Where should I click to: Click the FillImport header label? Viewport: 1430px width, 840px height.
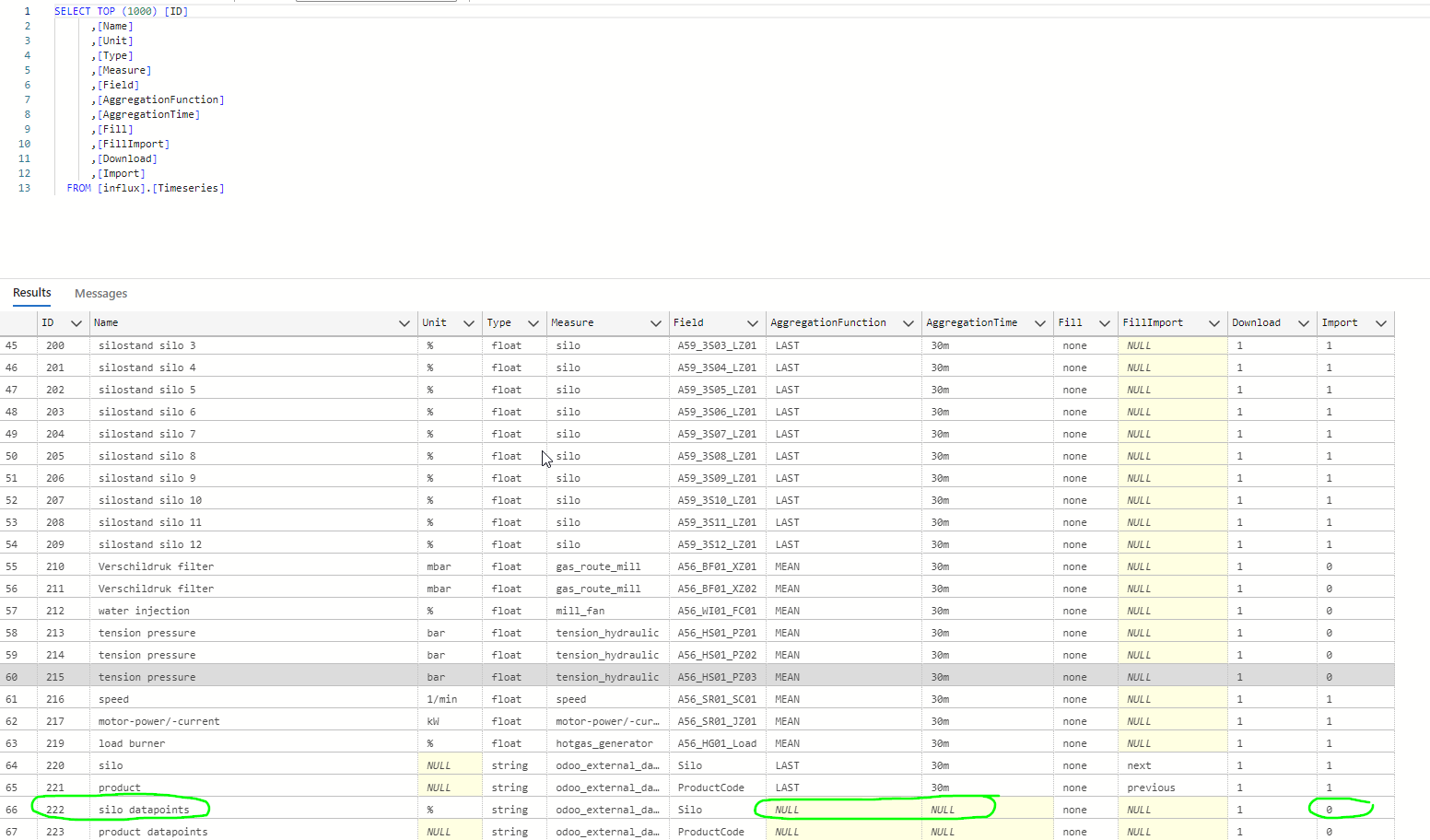click(1153, 323)
